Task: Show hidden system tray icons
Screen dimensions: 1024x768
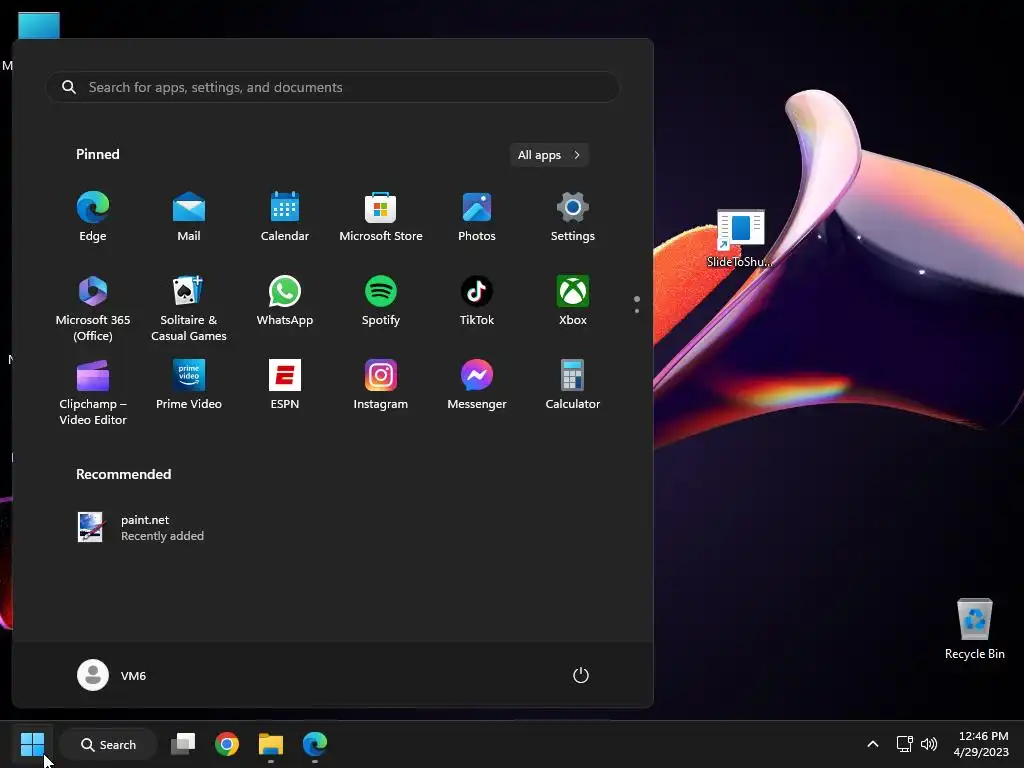Action: [872, 744]
